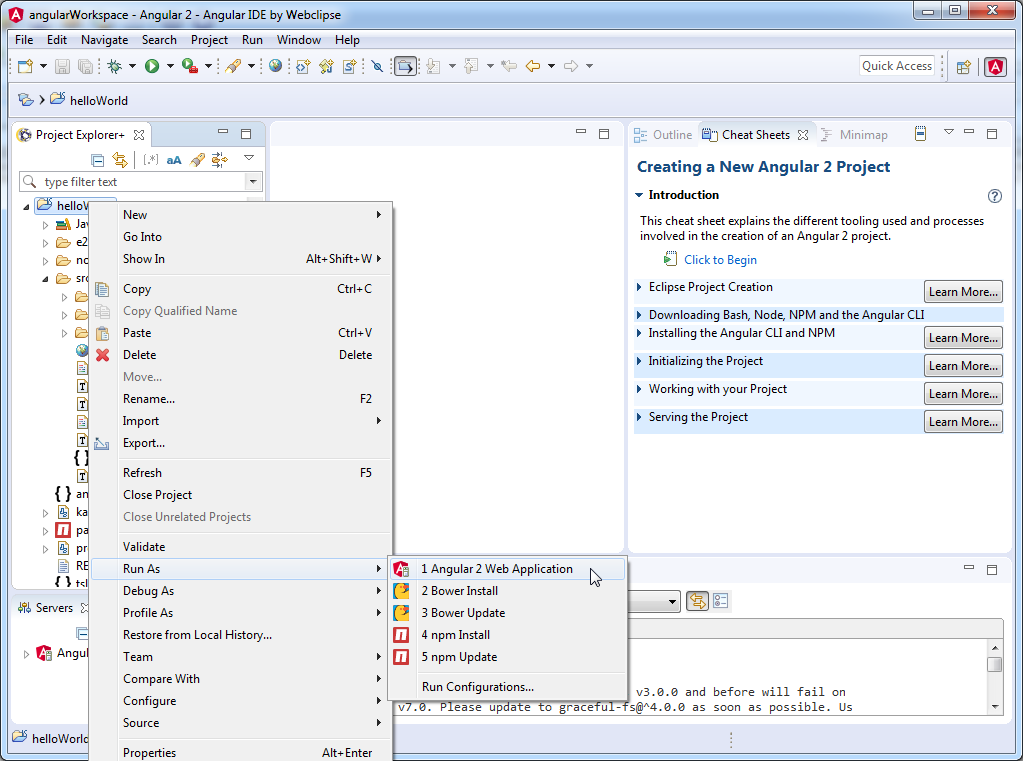This screenshot has width=1023, height=761.
Task: Collapse the Introduction section
Action: point(639,194)
